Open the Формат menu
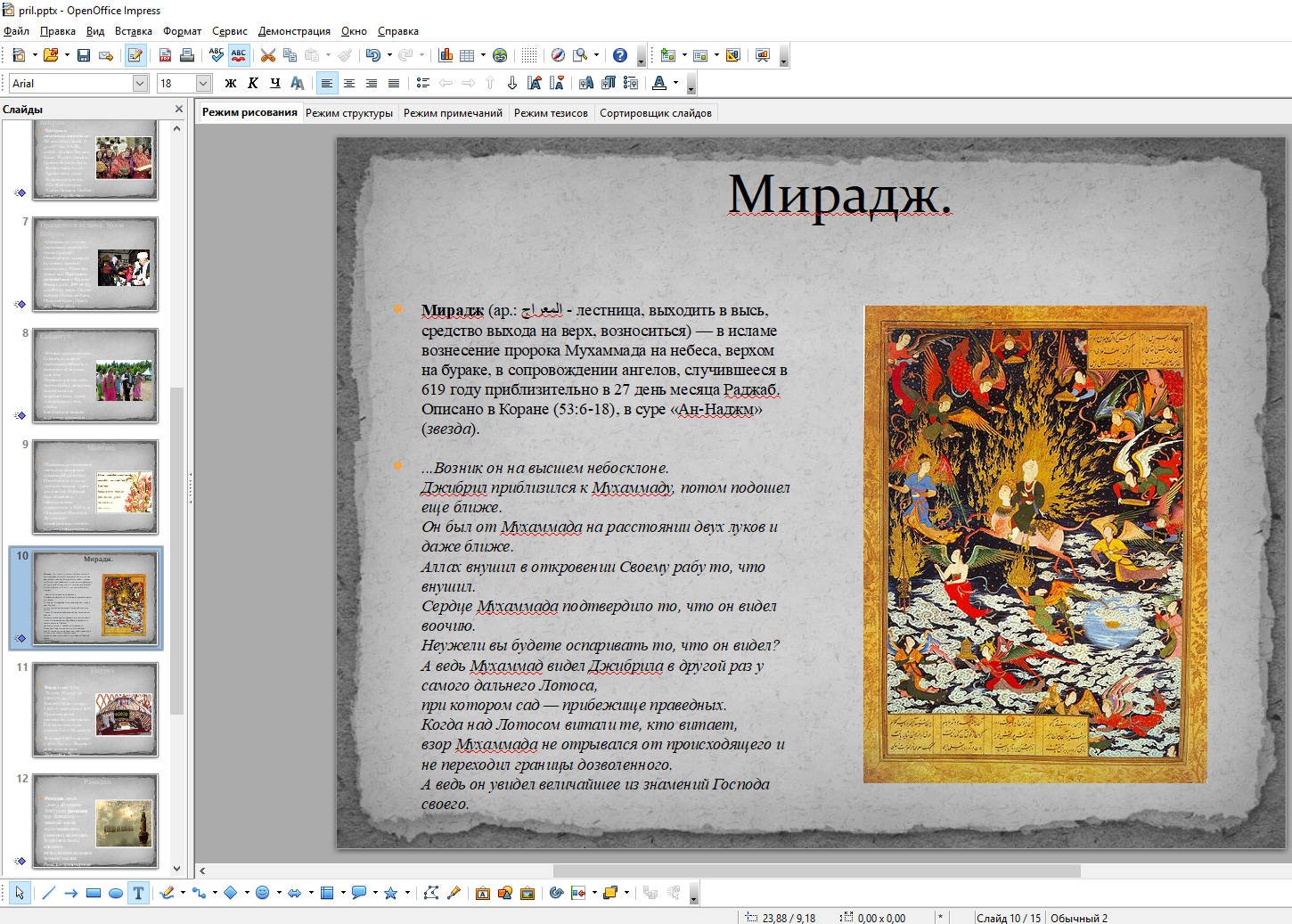The image size is (1292, 924). pos(182,31)
